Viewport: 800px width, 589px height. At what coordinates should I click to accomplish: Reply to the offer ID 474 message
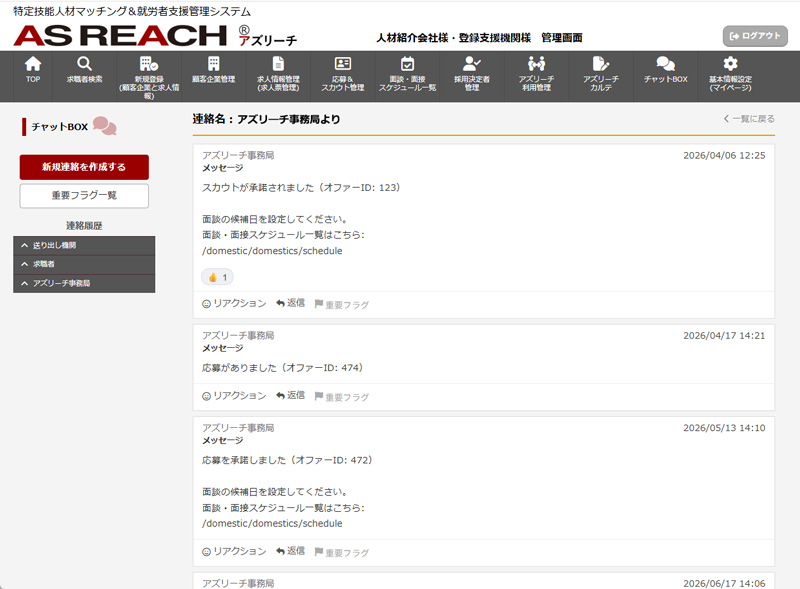290,396
